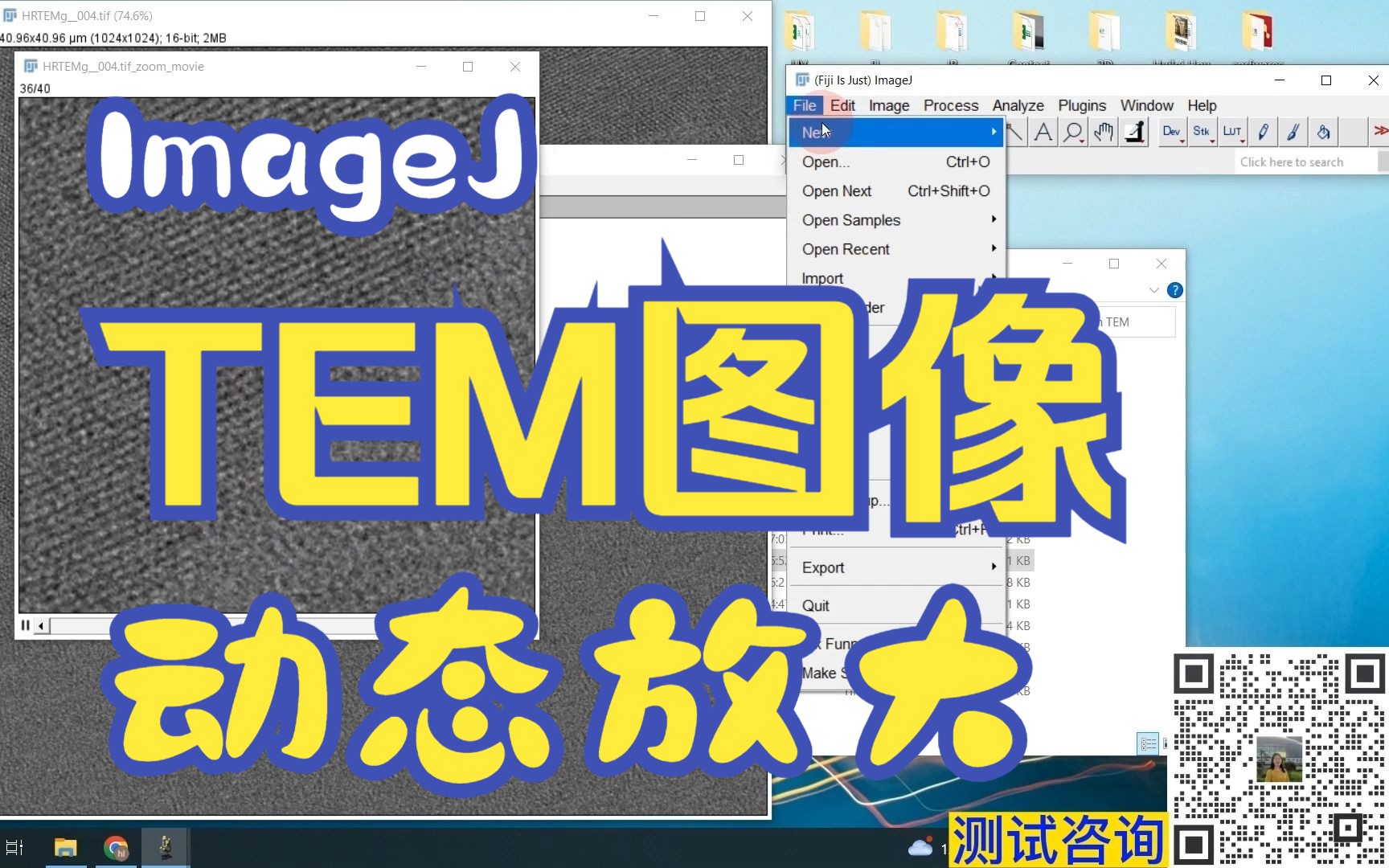Pause the zoom movie playback
Viewport: 1389px width, 868px height.
coord(24,624)
